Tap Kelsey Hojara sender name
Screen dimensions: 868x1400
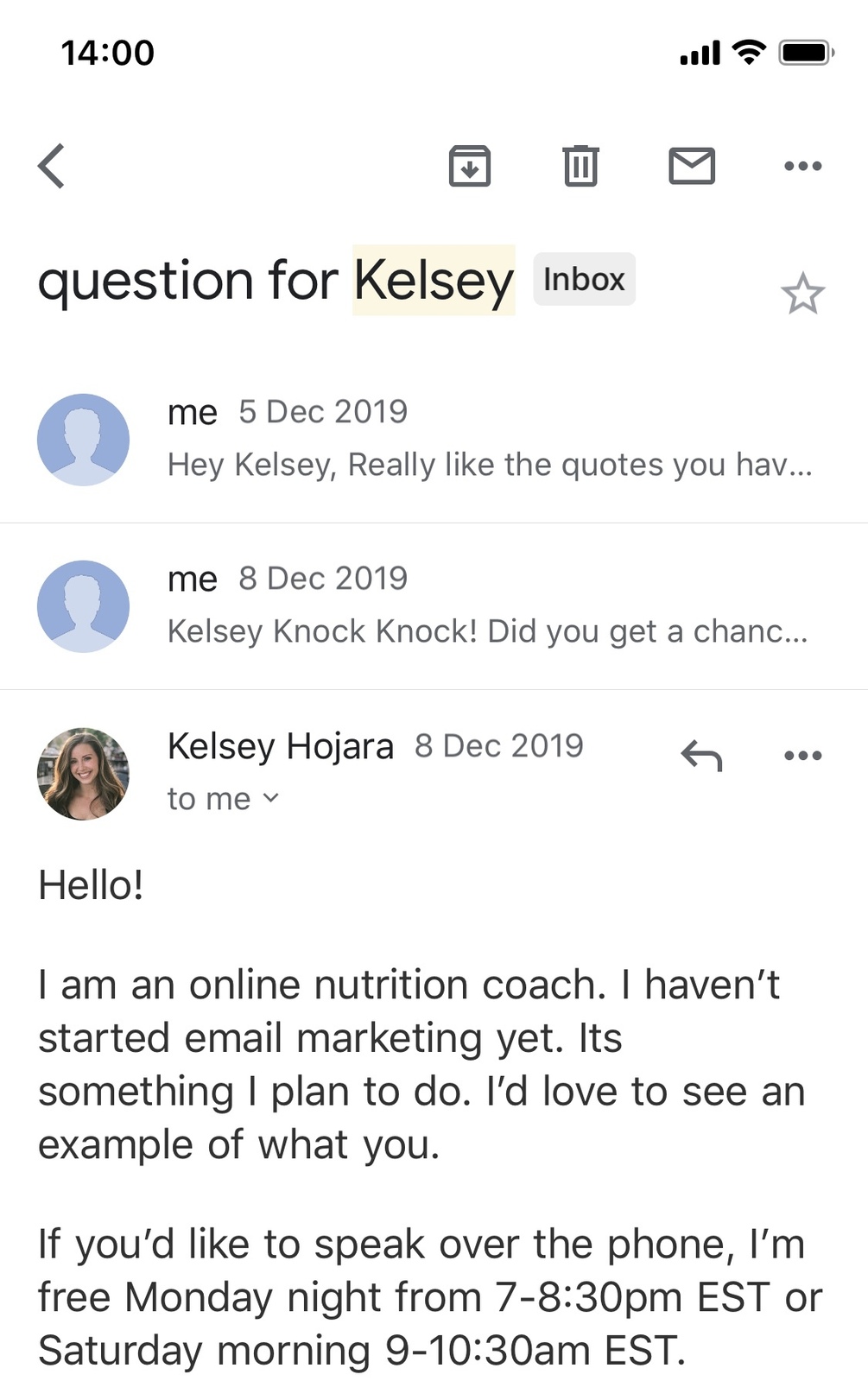(x=280, y=746)
